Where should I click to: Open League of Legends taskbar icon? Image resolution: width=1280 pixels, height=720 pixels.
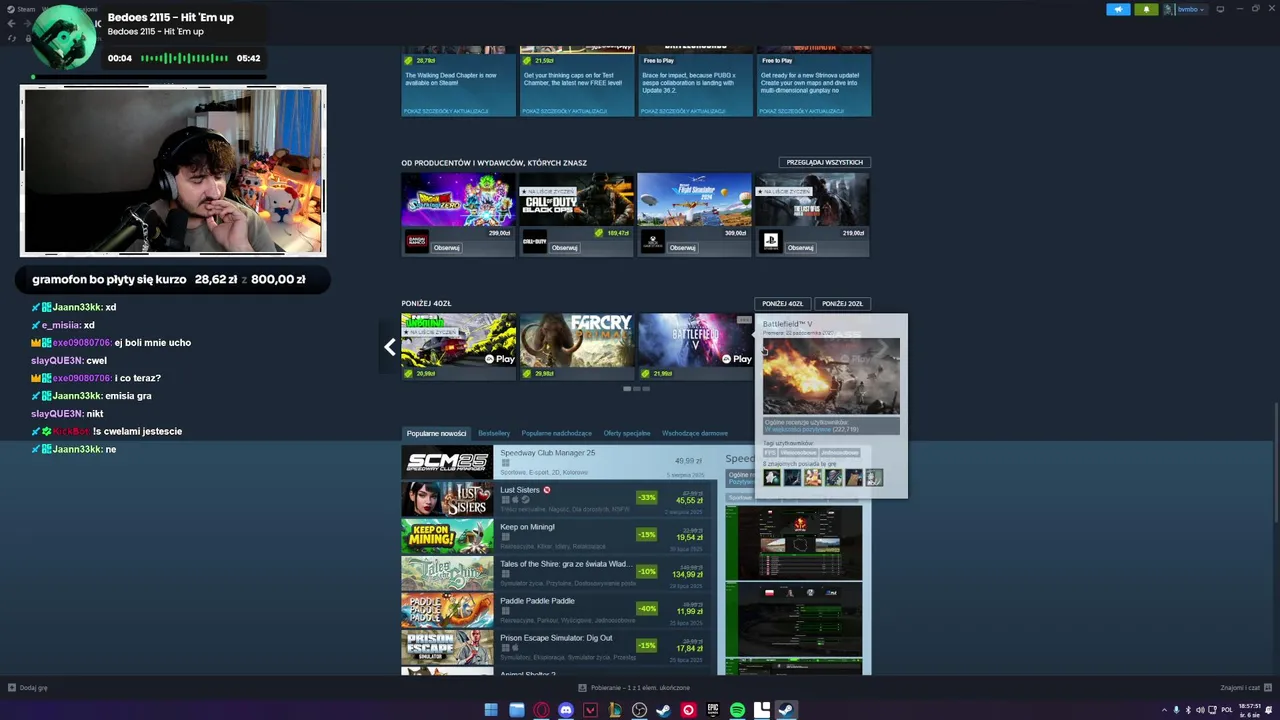point(615,710)
